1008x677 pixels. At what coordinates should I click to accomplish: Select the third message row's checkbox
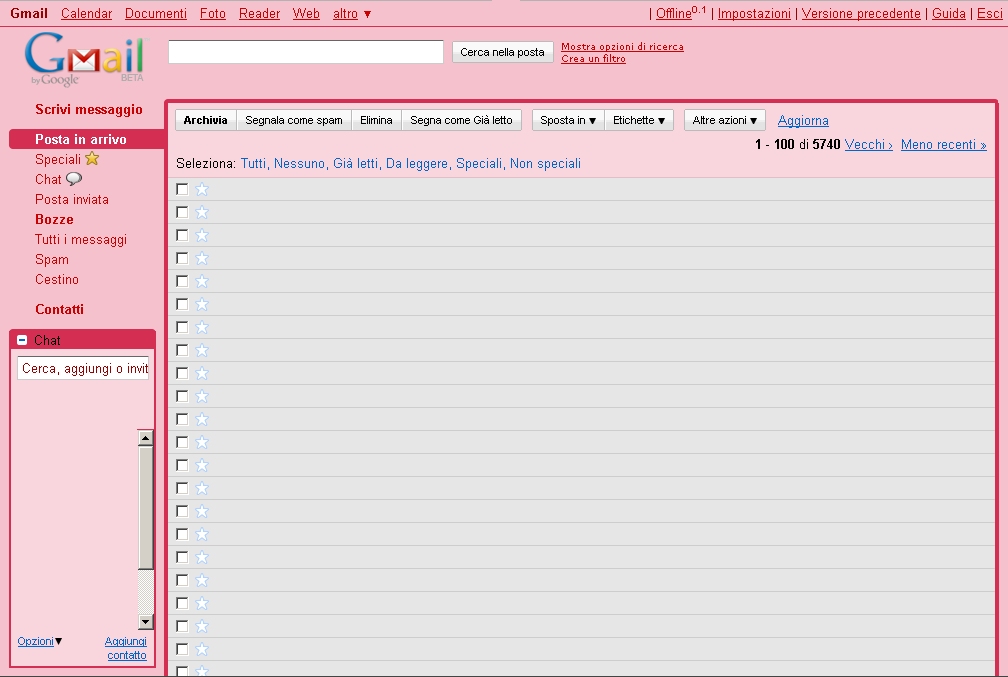point(182,235)
